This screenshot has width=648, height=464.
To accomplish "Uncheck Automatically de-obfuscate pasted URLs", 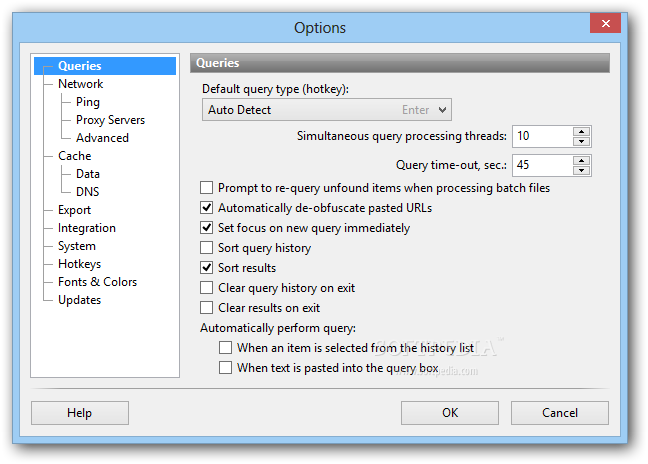I will coord(207,207).
